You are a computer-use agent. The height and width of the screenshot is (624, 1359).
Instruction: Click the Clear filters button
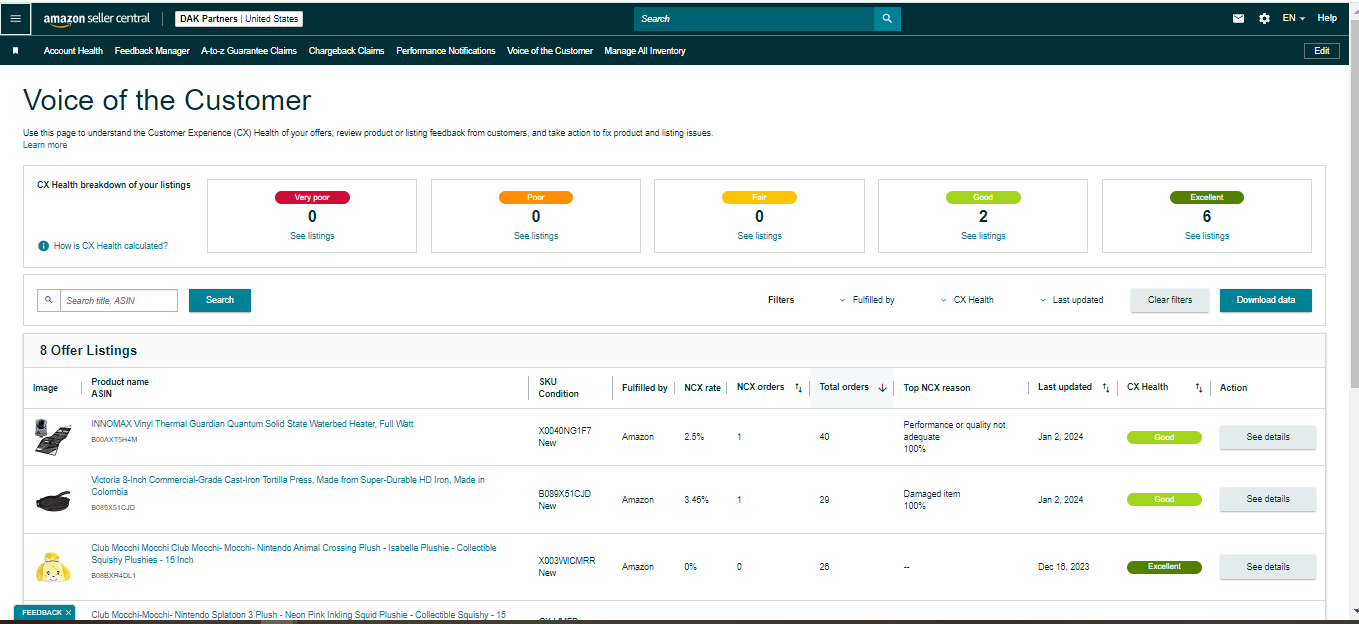(x=1170, y=300)
